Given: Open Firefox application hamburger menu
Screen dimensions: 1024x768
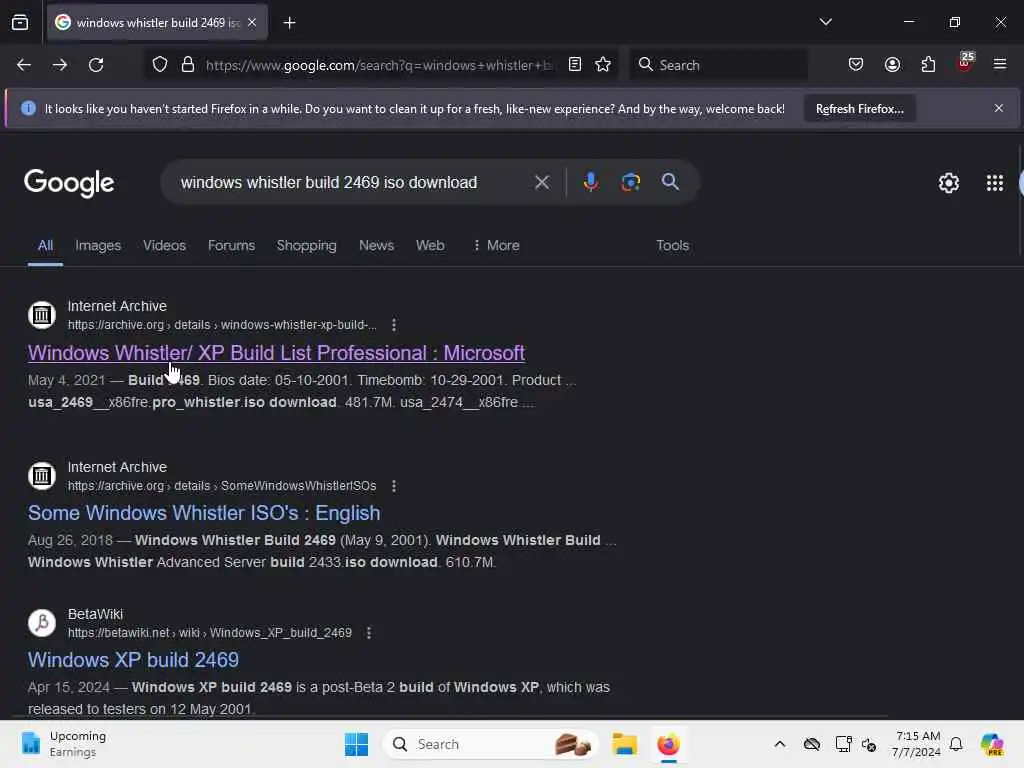Looking at the screenshot, I should [1000, 65].
